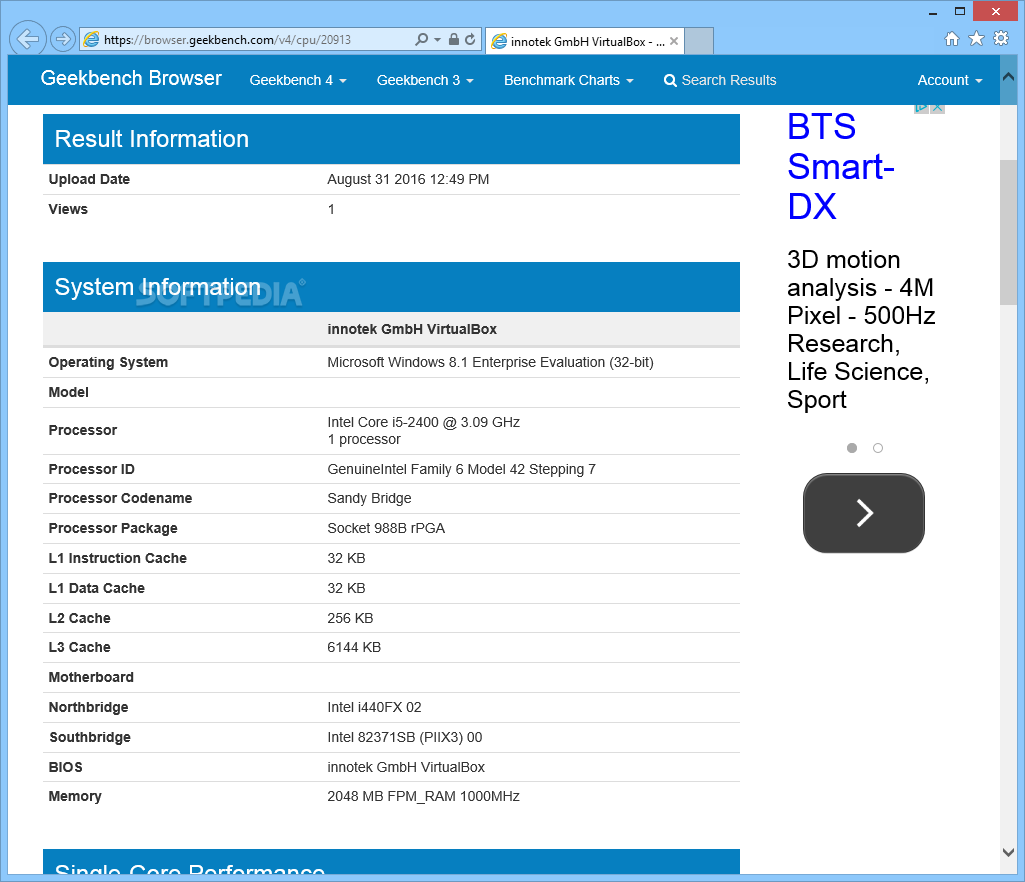Close the innotek GmbH VirtualBox tab
The image size is (1025, 882).
(x=674, y=41)
